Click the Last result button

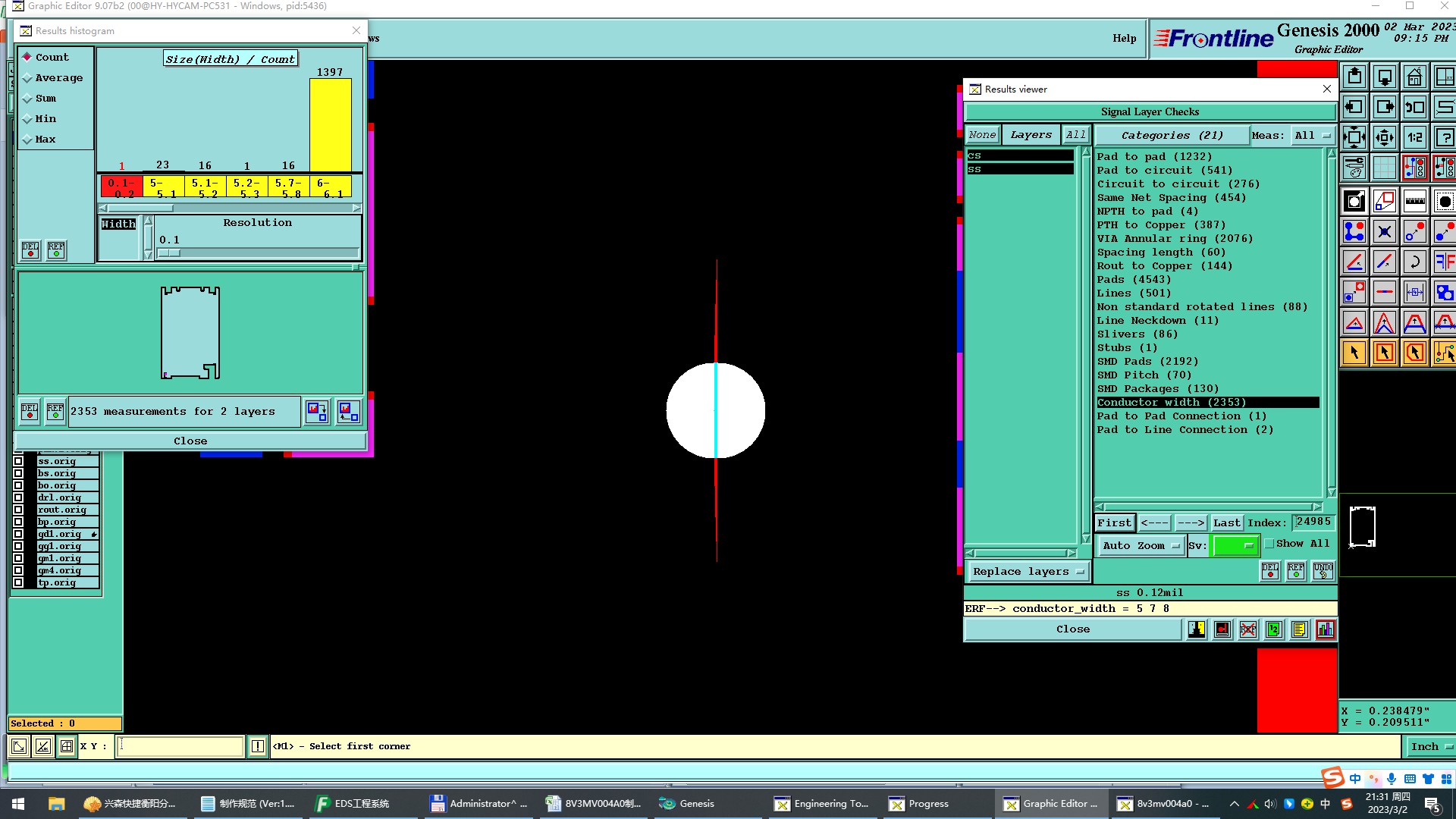[1226, 522]
